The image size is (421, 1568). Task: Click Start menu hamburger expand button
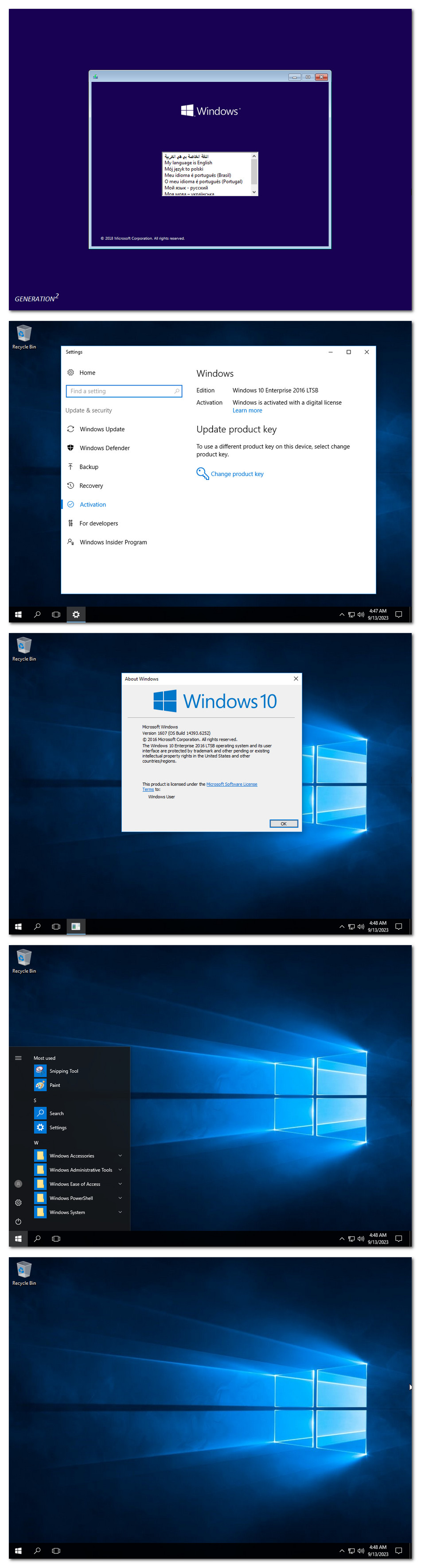pyautogui.click(x=18, y=1058)
